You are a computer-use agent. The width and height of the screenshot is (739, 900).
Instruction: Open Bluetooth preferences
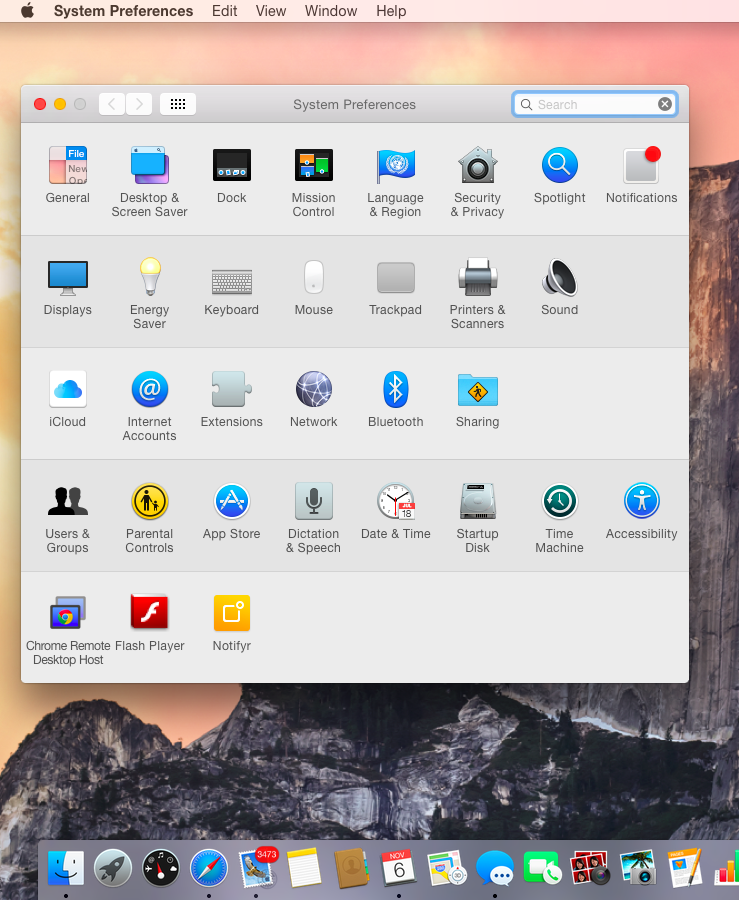tap(395, 390)
